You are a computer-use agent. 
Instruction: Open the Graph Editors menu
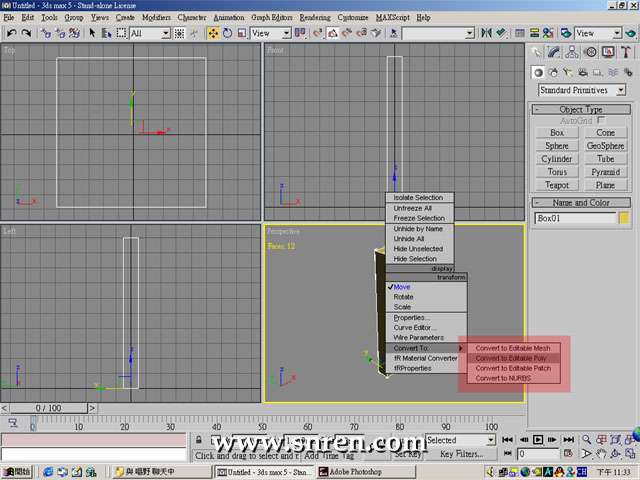pyautogui.click(x=271, y=18)
